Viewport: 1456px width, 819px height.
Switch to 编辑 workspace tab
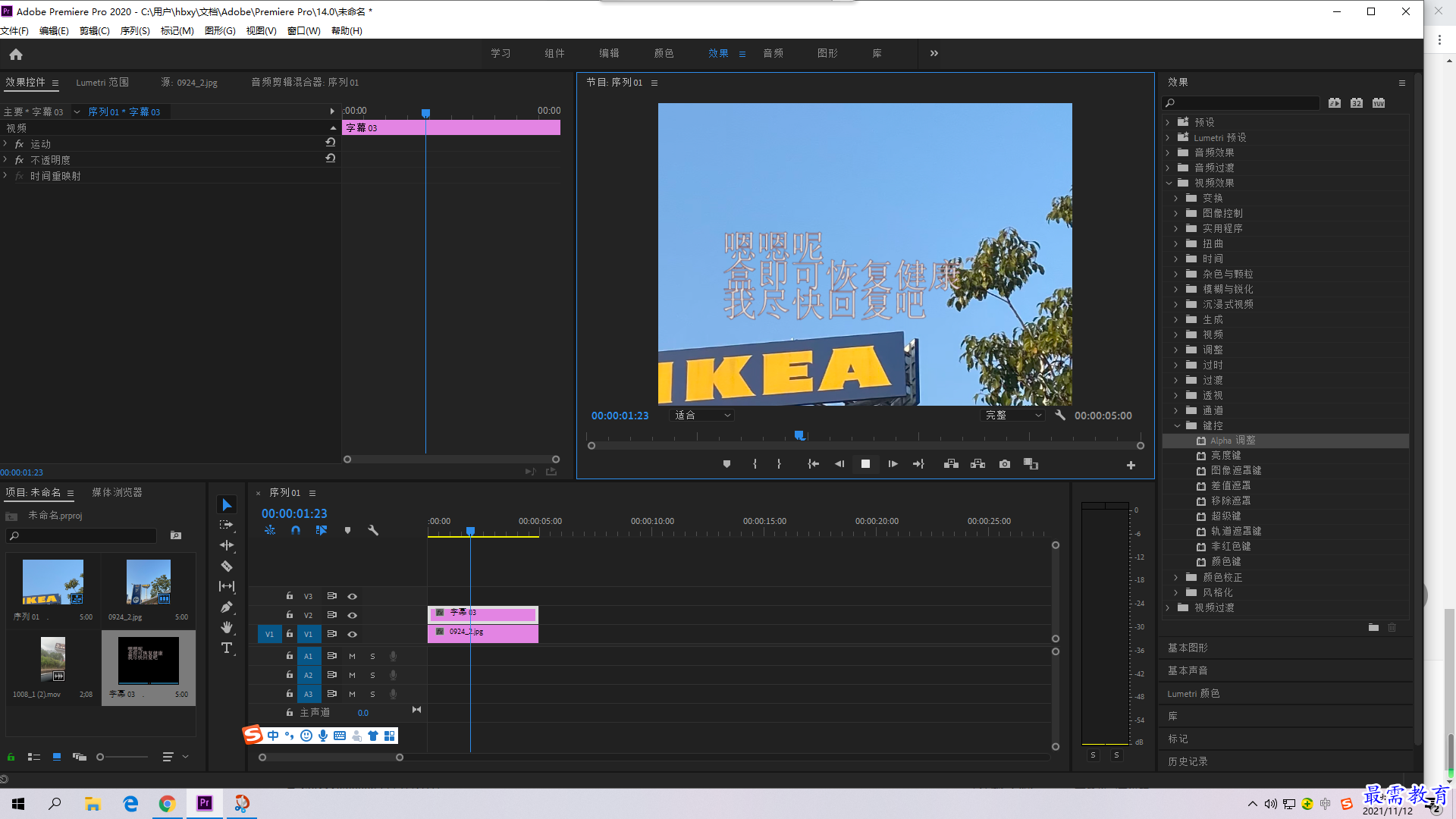(609, 54)
